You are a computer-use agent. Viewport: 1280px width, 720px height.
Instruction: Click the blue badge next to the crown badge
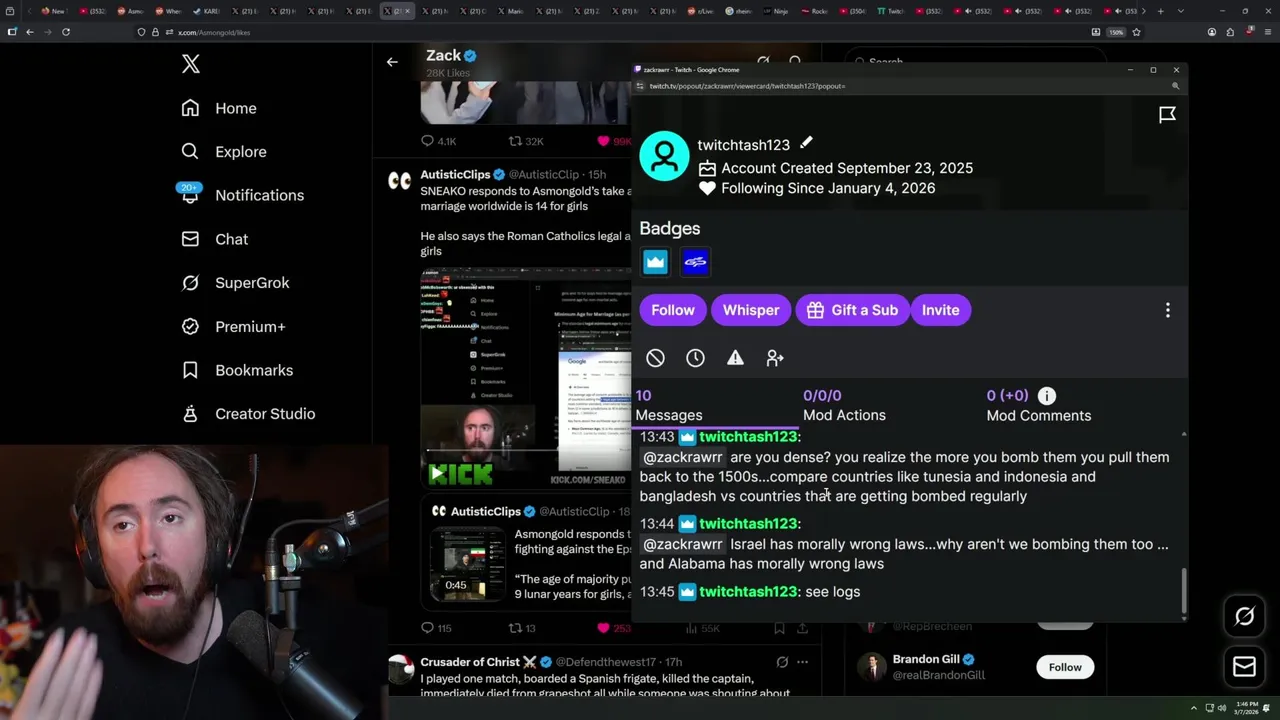click(x=695, y=262)
